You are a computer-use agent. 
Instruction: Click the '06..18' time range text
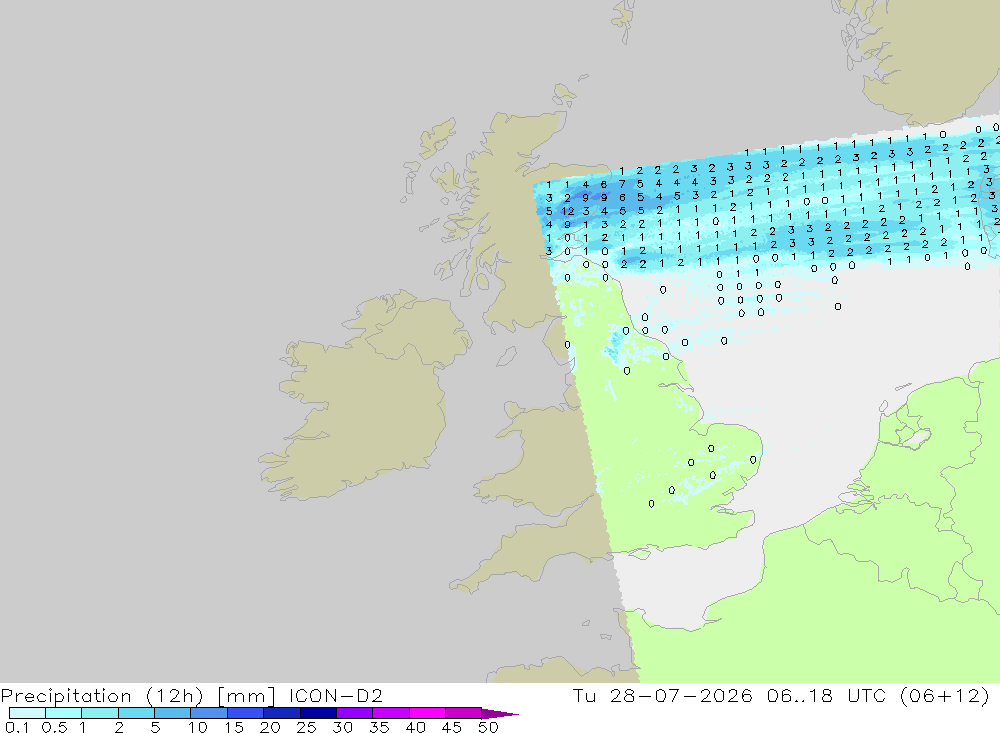click(800, 695)
